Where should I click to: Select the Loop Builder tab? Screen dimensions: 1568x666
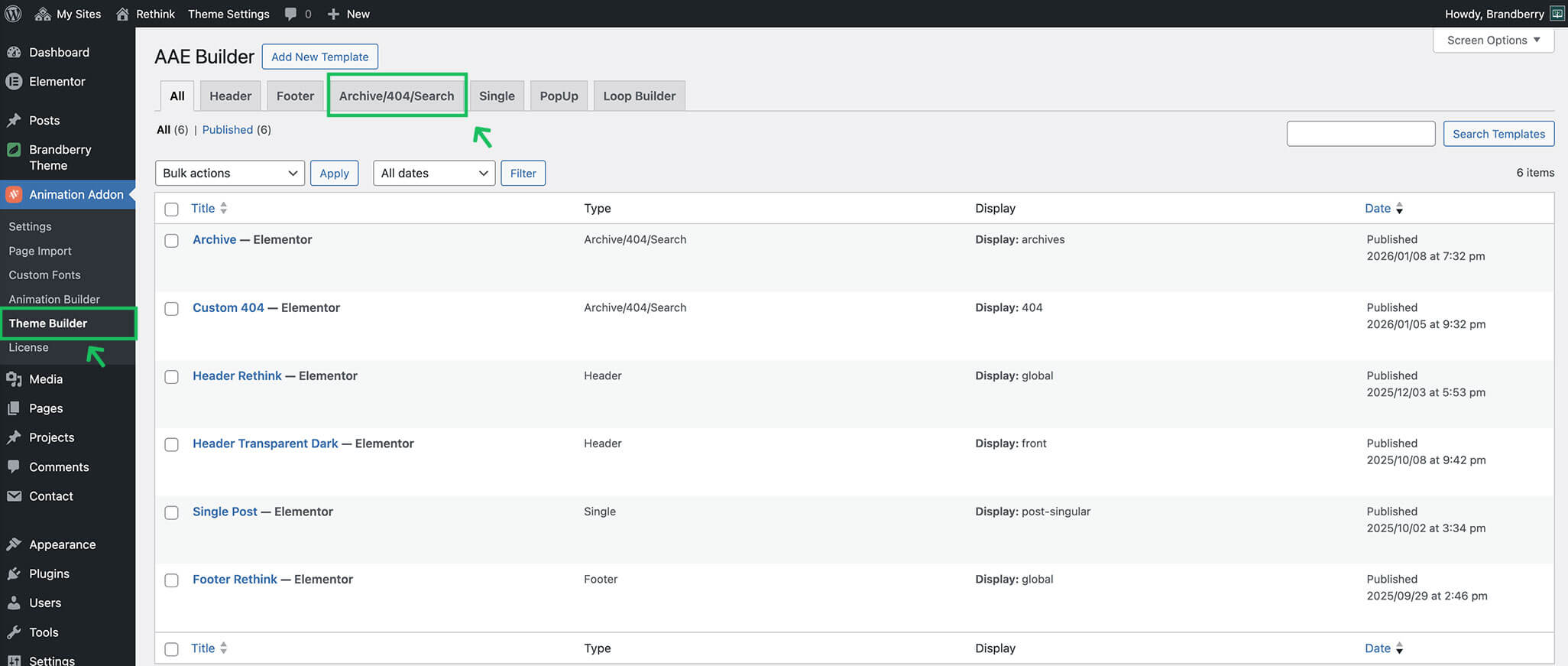point(639,96)
